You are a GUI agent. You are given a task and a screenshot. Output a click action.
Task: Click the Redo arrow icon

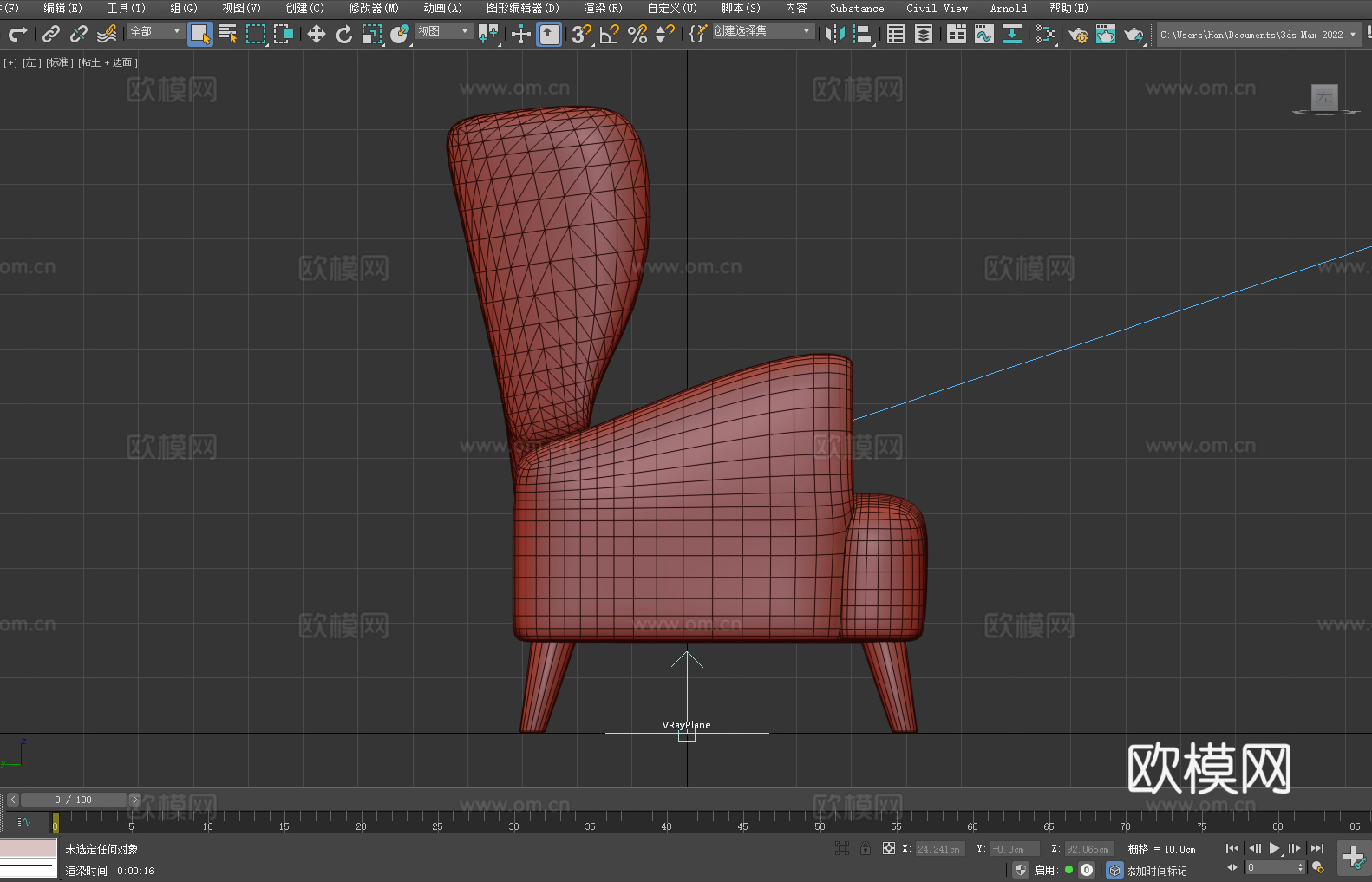pos(17,34)
